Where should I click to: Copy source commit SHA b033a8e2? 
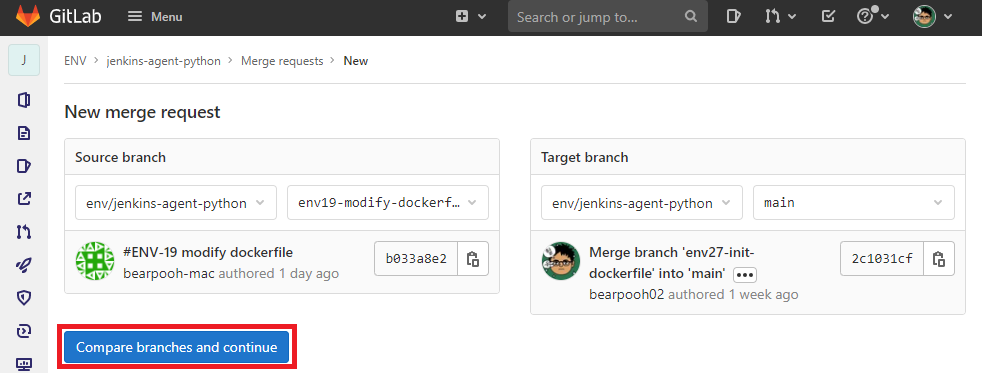(x=473, y=258)
